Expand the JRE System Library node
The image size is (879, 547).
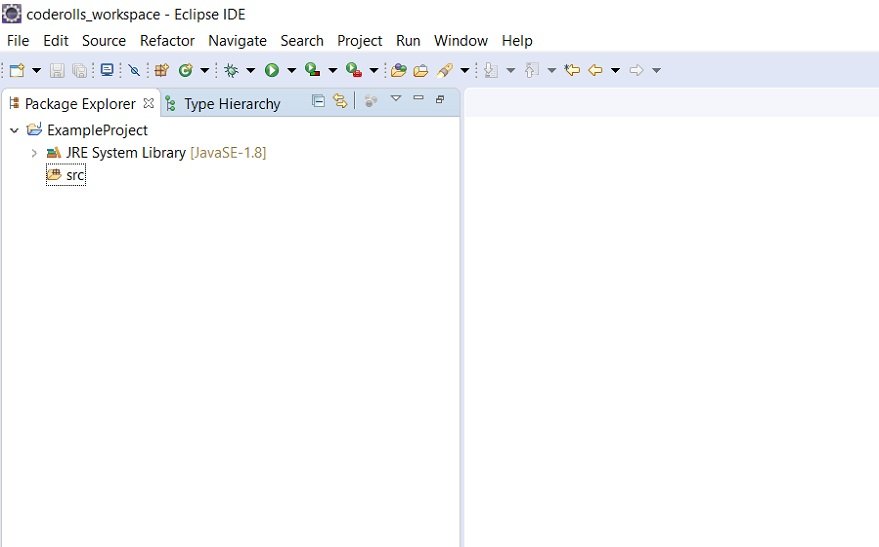(x=34, y=152)
